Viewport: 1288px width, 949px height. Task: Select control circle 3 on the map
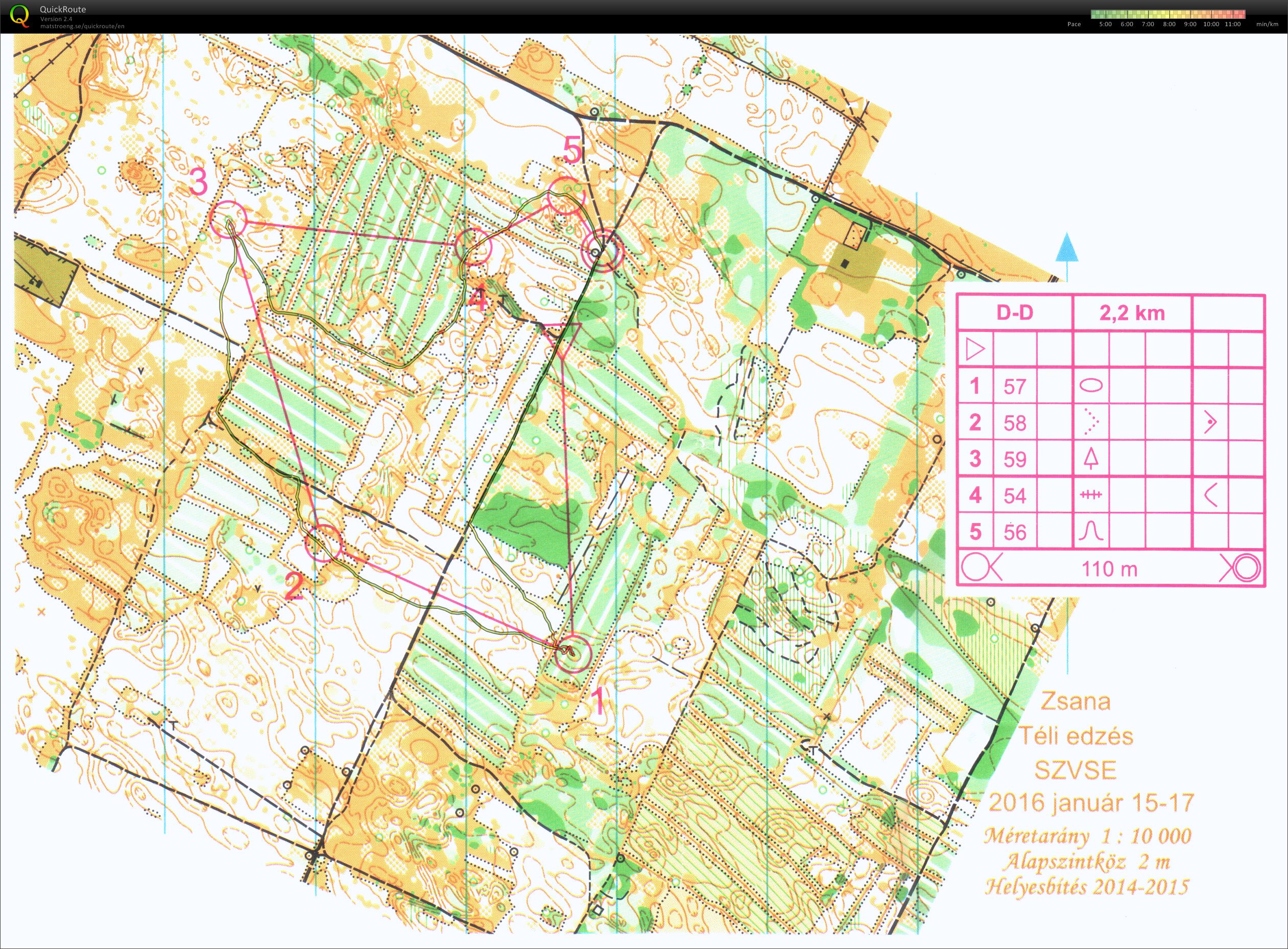coord(228,219)
